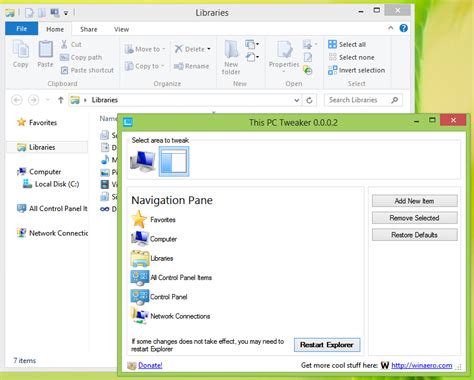The image size is (474, 380).
Task: Switch to Home ribbon tab
Action: 55,29
